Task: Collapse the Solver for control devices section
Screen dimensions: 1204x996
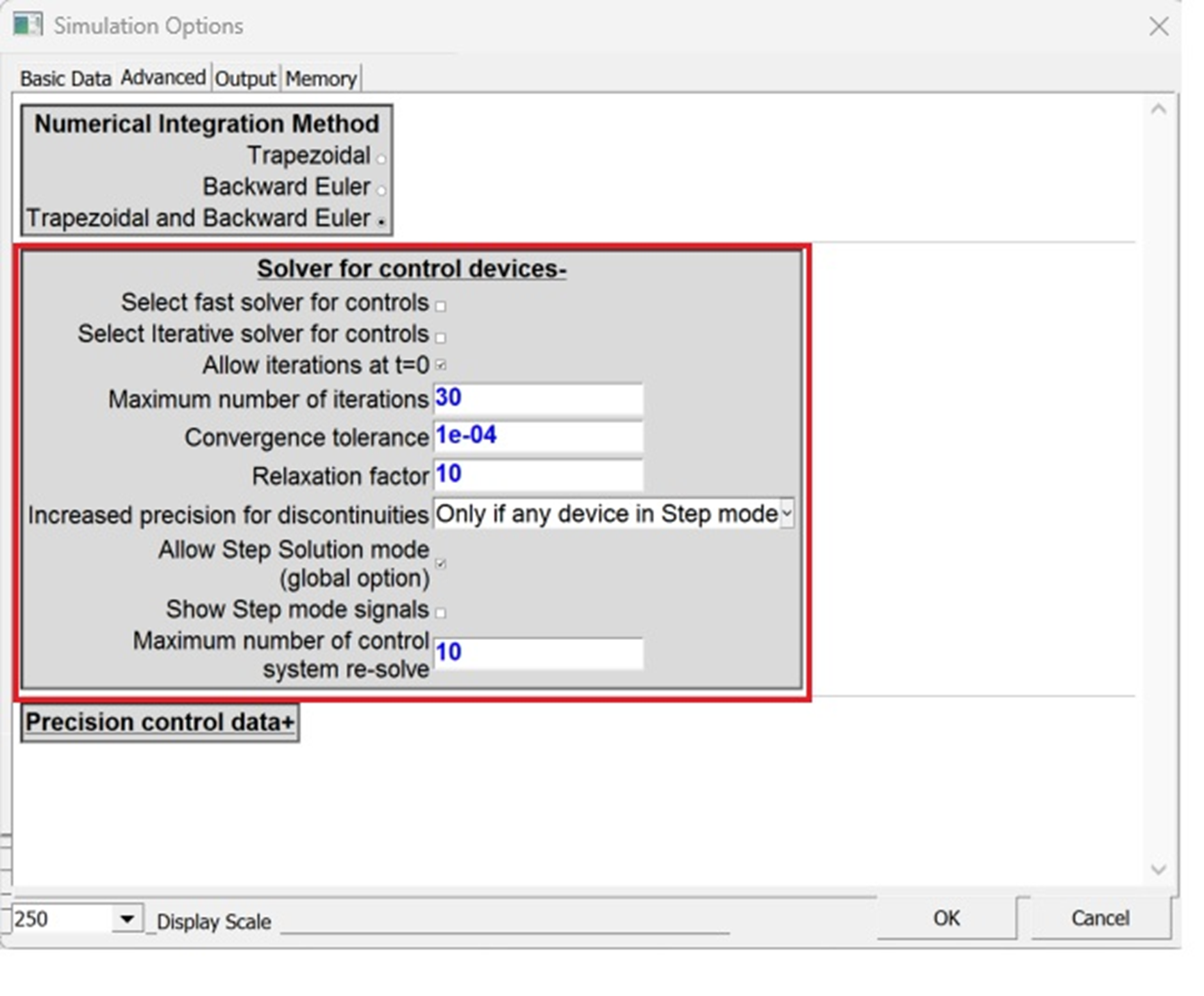Action: 412,269
